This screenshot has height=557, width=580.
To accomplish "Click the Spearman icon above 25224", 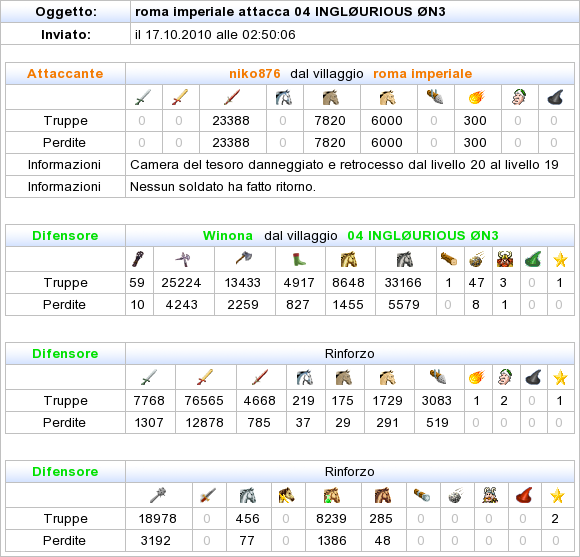I will [x=183, y=259].
